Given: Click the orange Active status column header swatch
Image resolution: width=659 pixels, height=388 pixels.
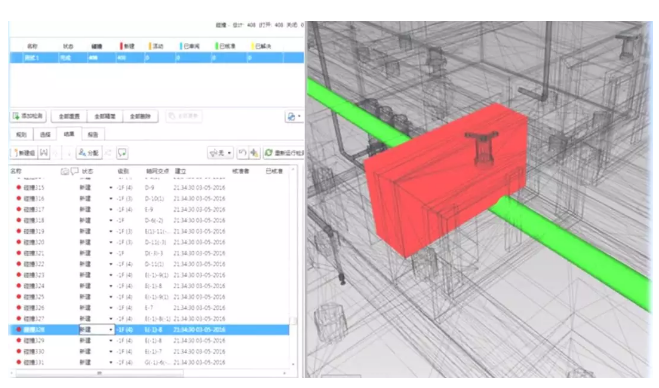Looking at the screenshot, I should (150, 46).
